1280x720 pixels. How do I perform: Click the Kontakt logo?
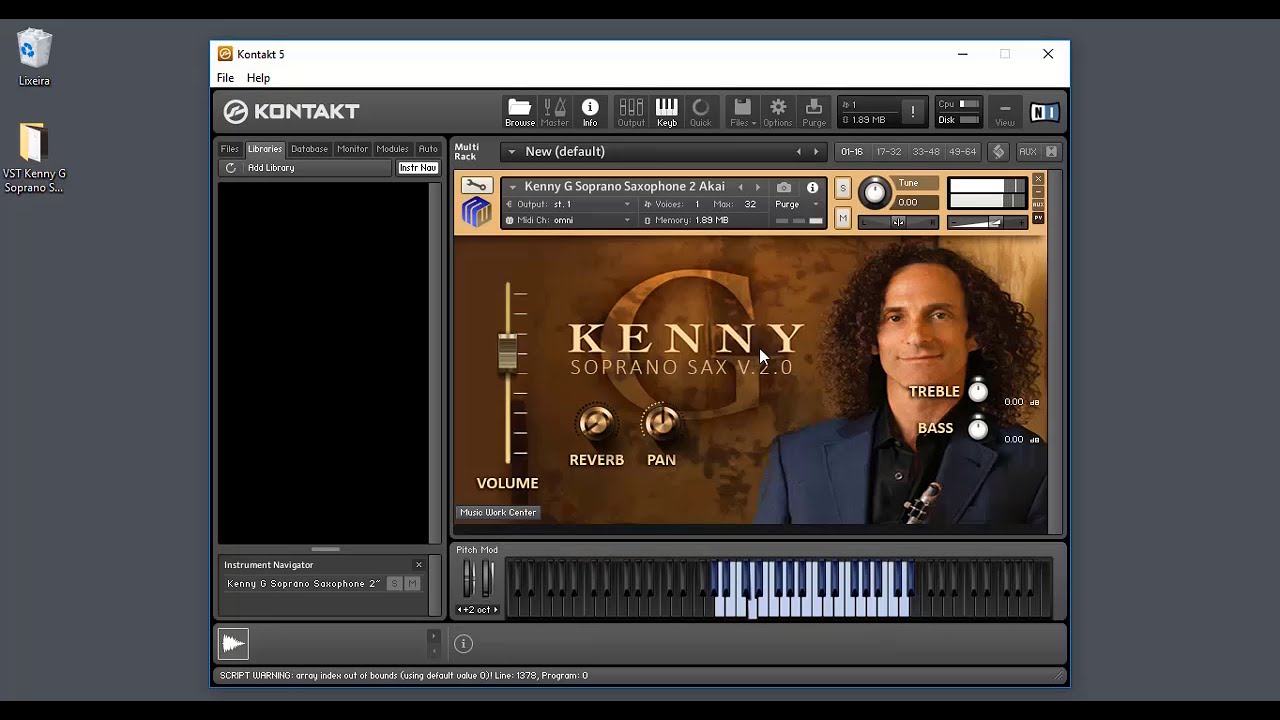(x=291, y=112)
